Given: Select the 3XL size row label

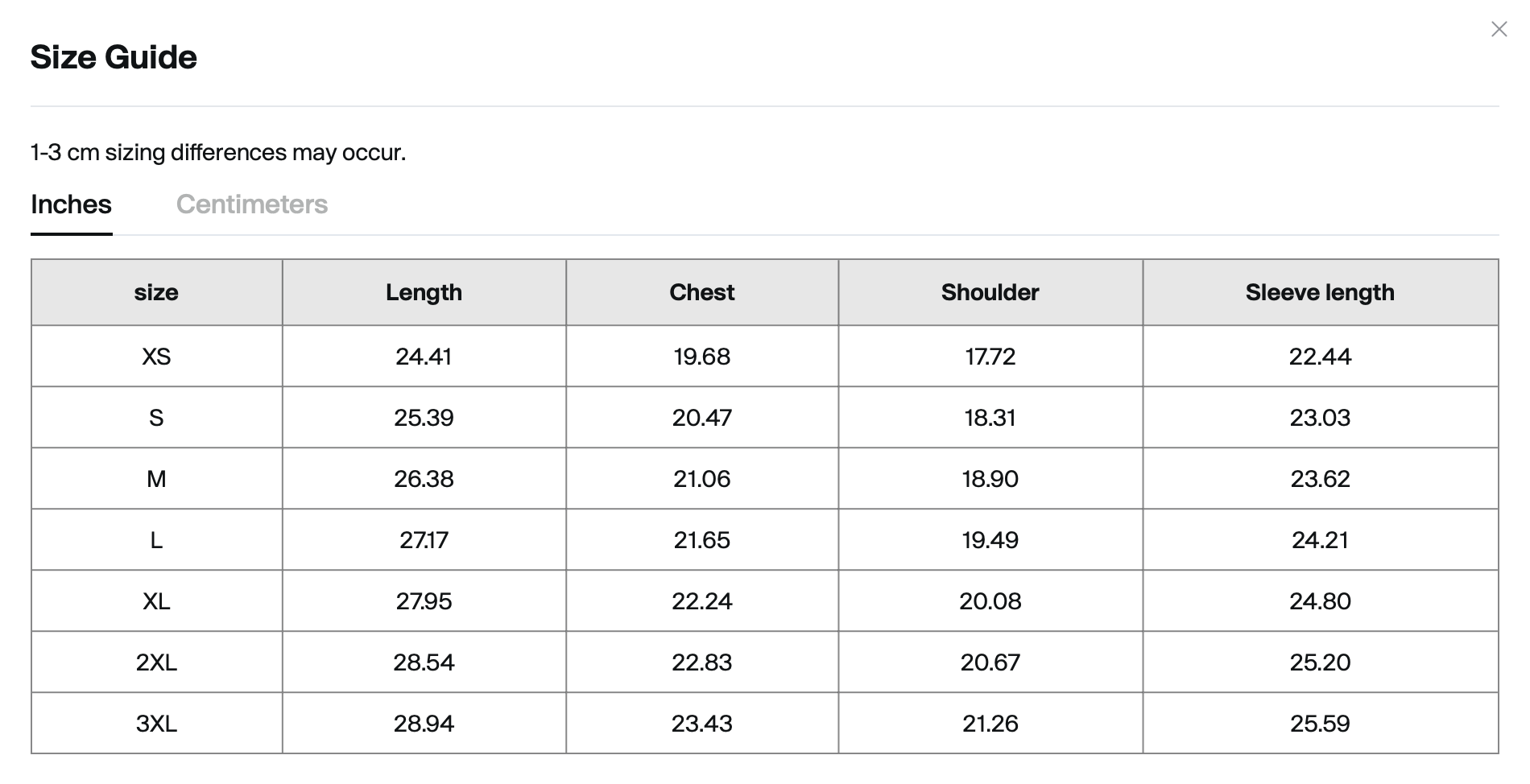Looking at the screenshot, I should [156, 724].
